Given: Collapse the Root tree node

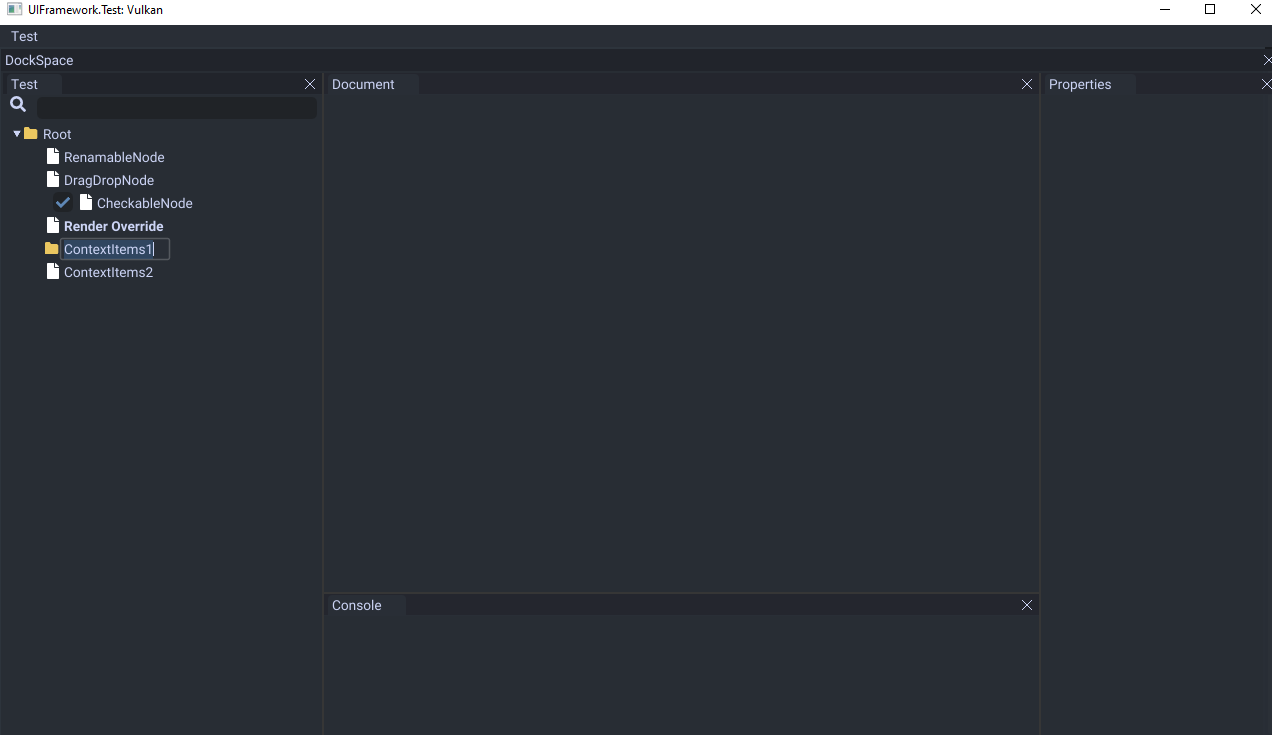Looking at the screenshot, I should point(15,133).
